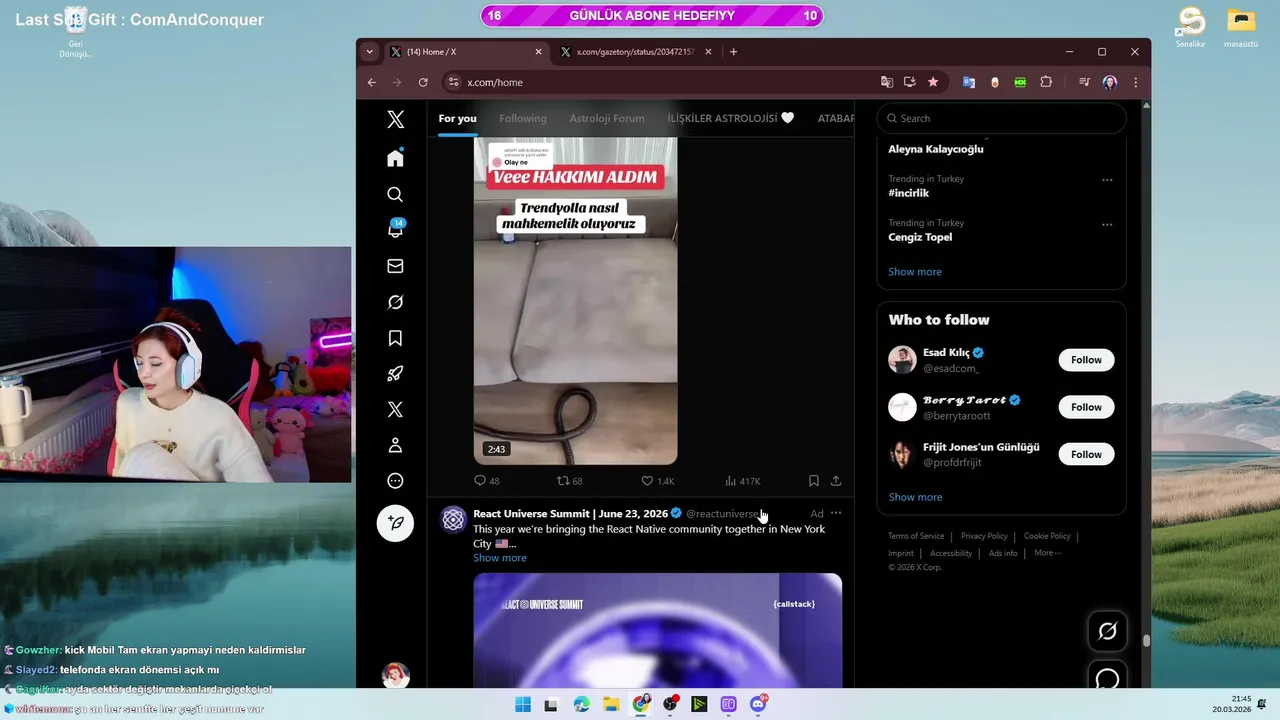Share the sofa video post
1280x720 pixels.
836,481
